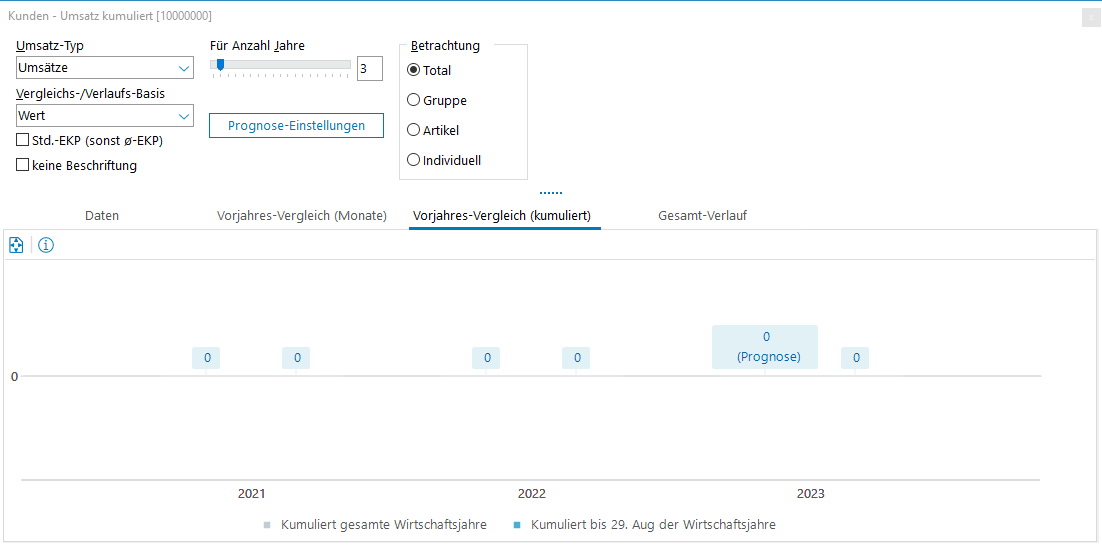Go to the Gesamt-Verlauf tab
This screenshot has height=546, width=1102.
[x=702, y=216]
